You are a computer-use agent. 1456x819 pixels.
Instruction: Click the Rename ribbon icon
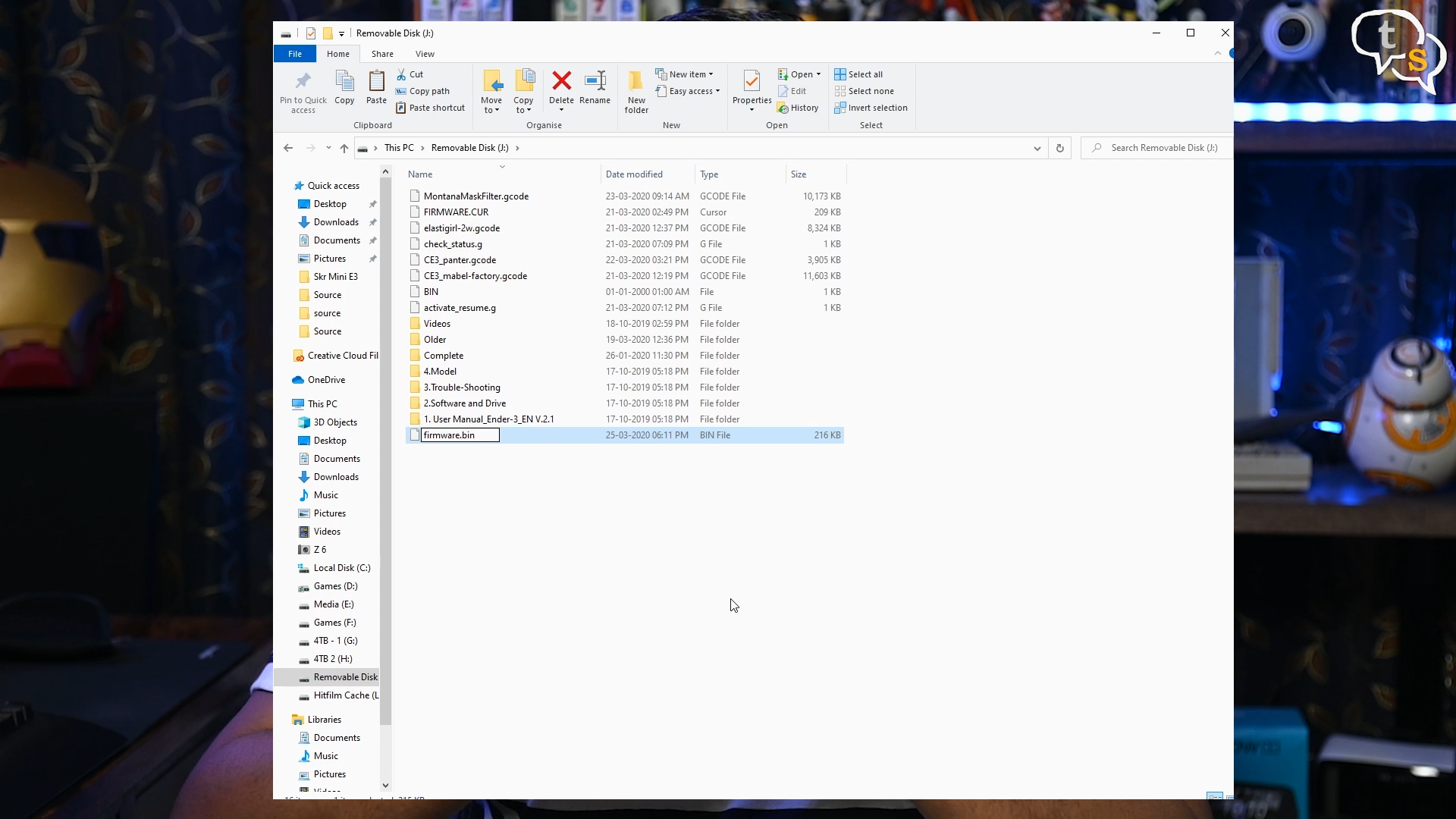(x=595, y=80)
